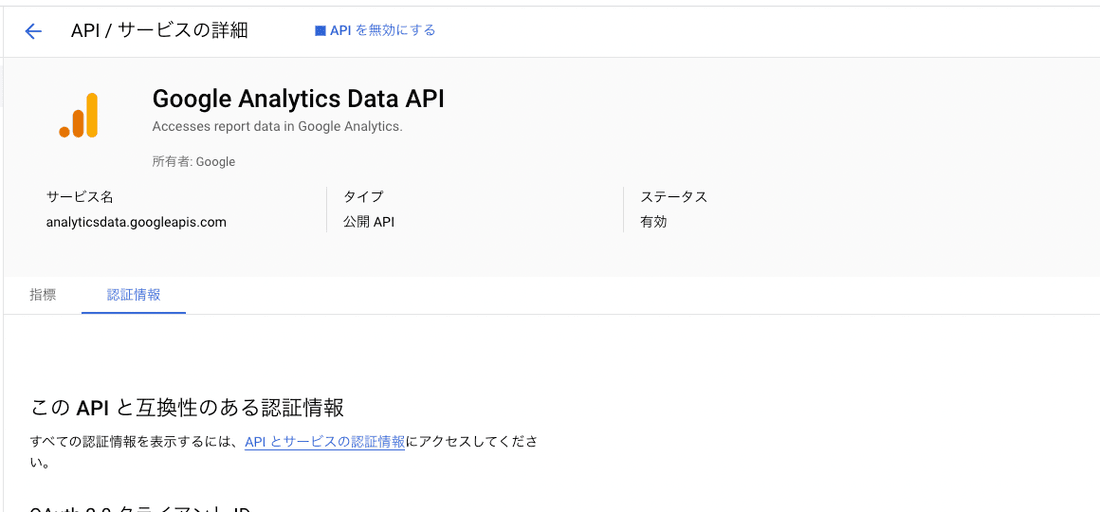Click the ステータス label

(x=673, y=196)
